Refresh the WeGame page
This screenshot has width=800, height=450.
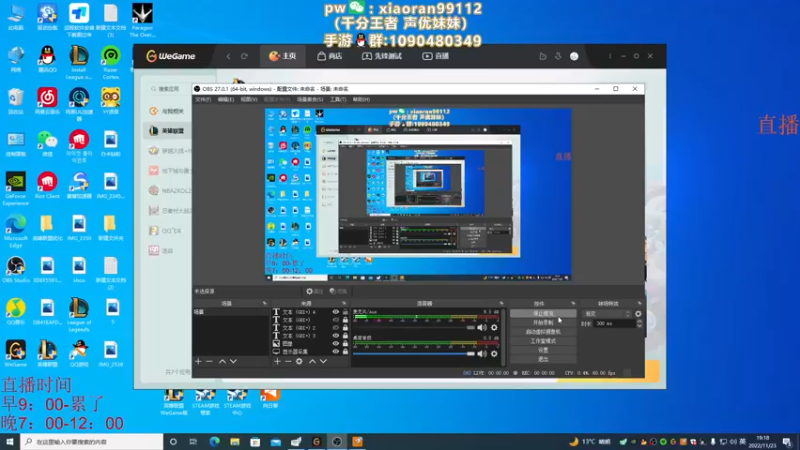(x=244, y=56)
